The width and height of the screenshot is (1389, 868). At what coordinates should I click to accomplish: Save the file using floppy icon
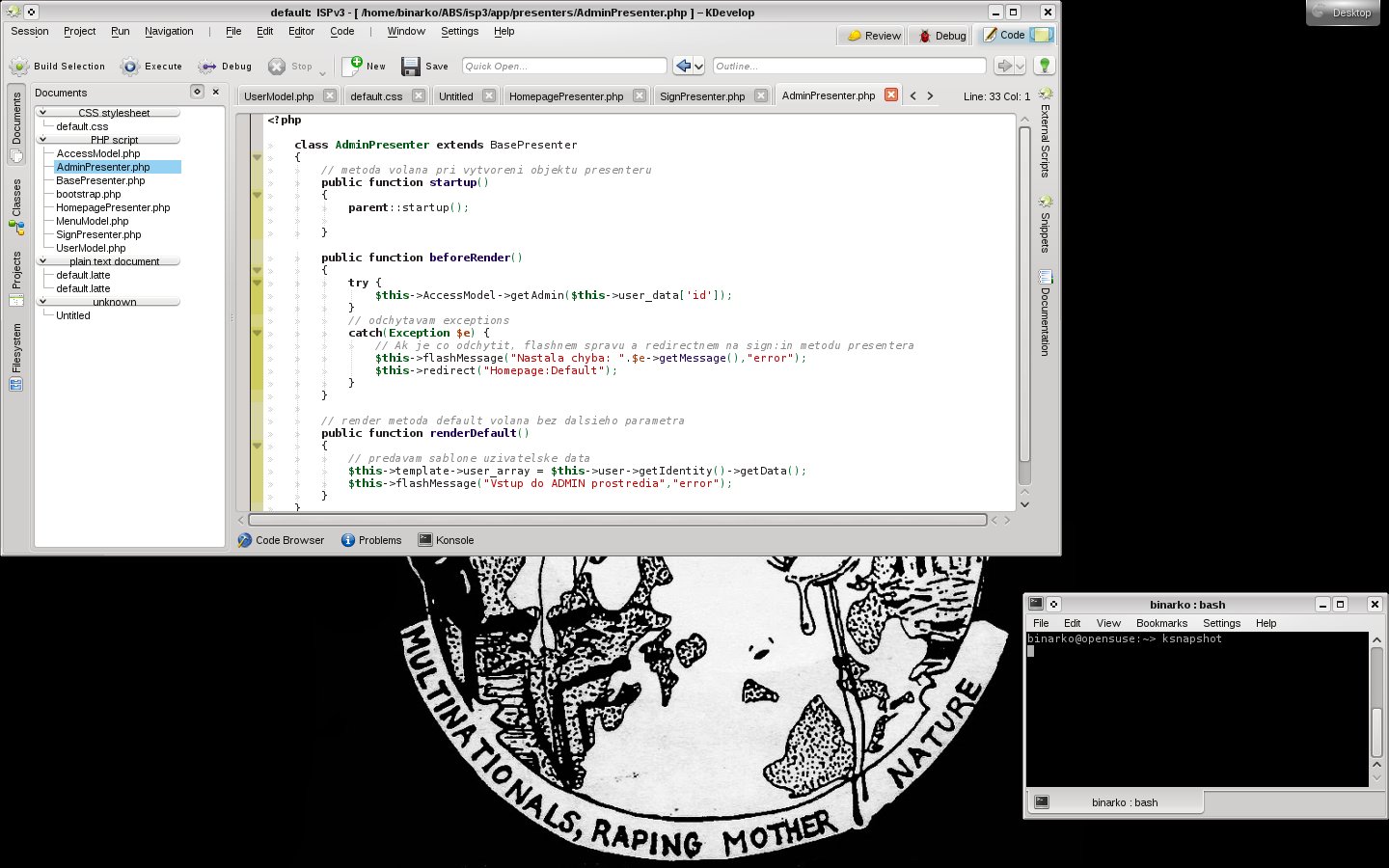411,67
